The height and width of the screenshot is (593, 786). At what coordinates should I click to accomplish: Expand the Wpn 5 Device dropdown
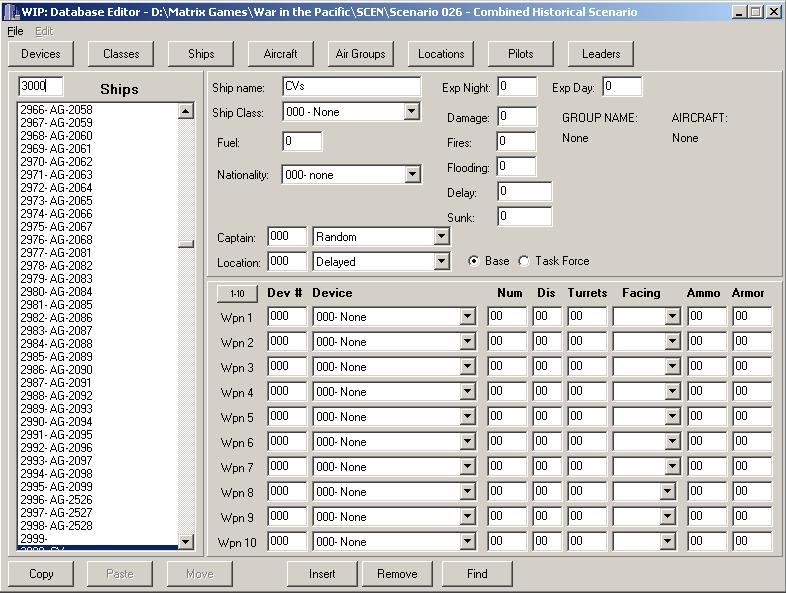(x=467, y=417)
